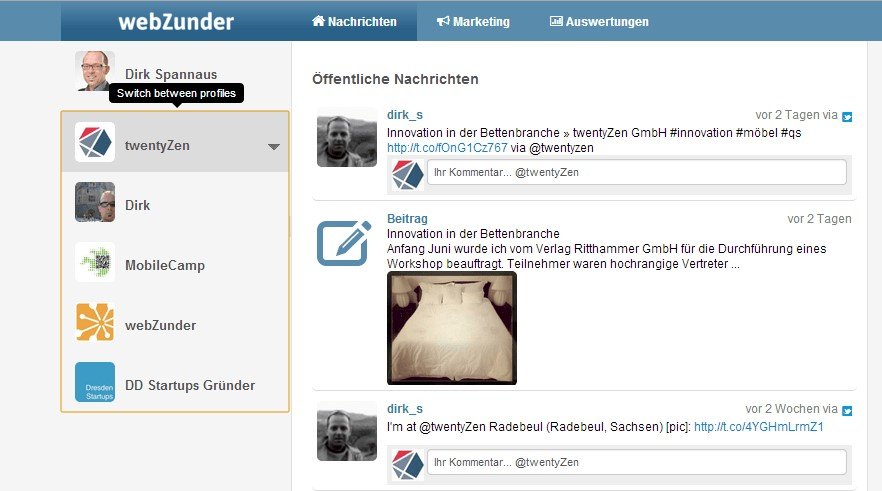
Task: Click dirk_s avatar on first post
Action: point(346,137)
